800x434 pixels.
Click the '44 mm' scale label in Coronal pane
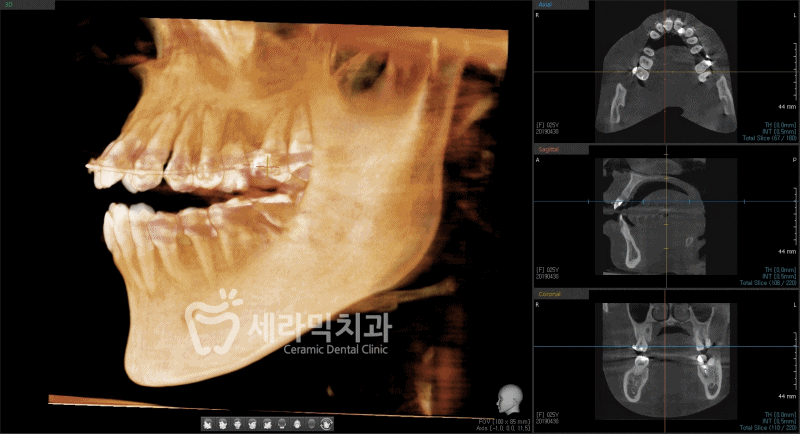[787, 397]
